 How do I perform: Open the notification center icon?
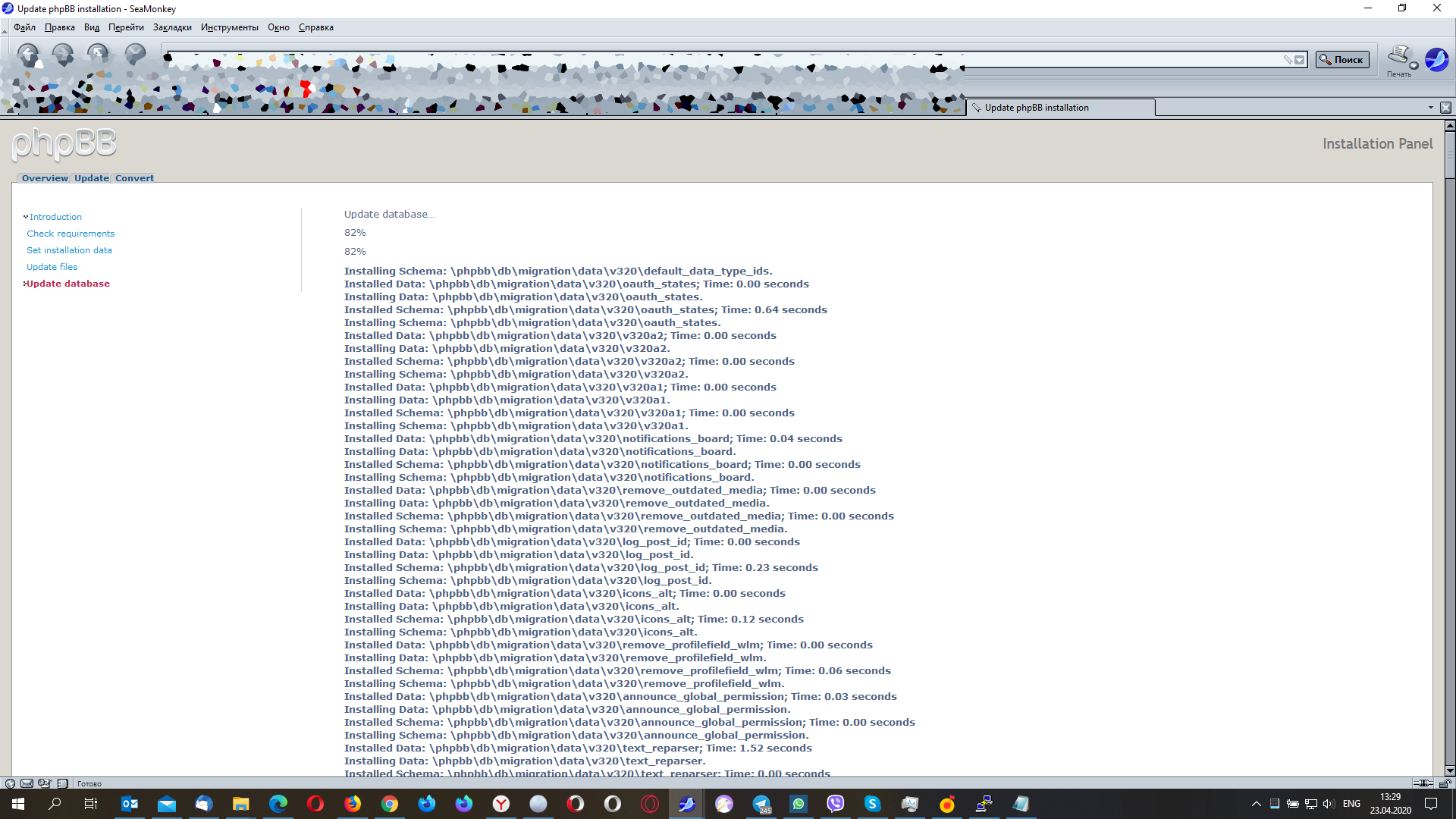(1431, 804)
